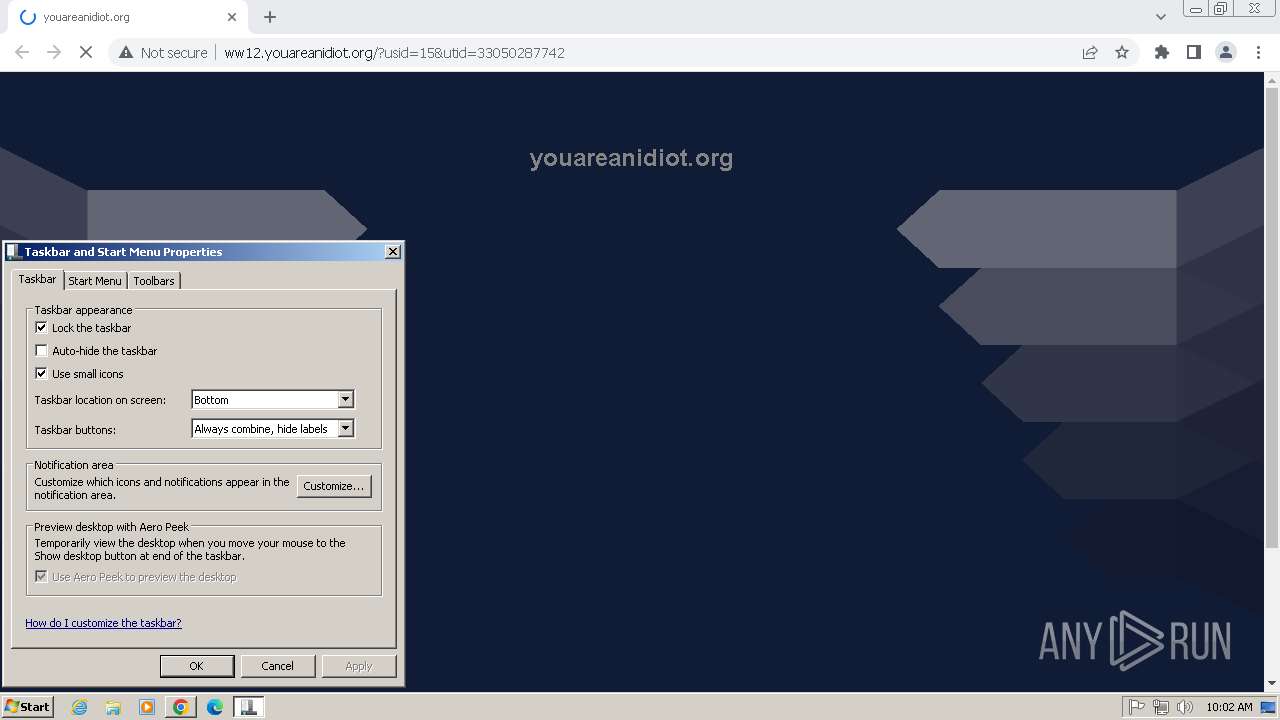The image size is (1280, 720).
Task: Click the address bar URL
Action: 394,52
